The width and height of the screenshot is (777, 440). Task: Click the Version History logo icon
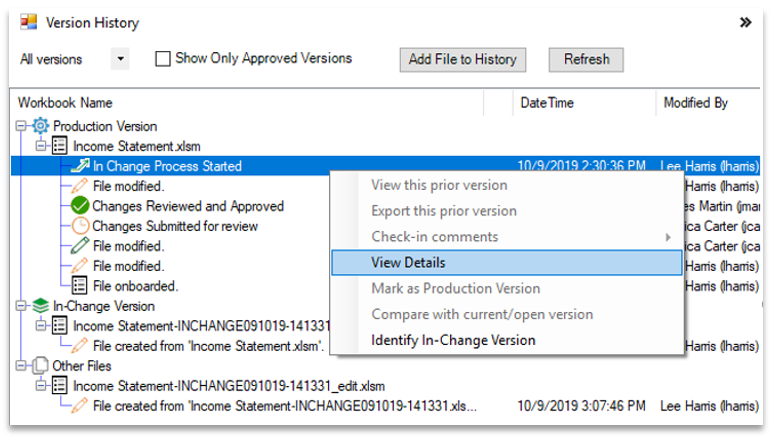(29, 22)
